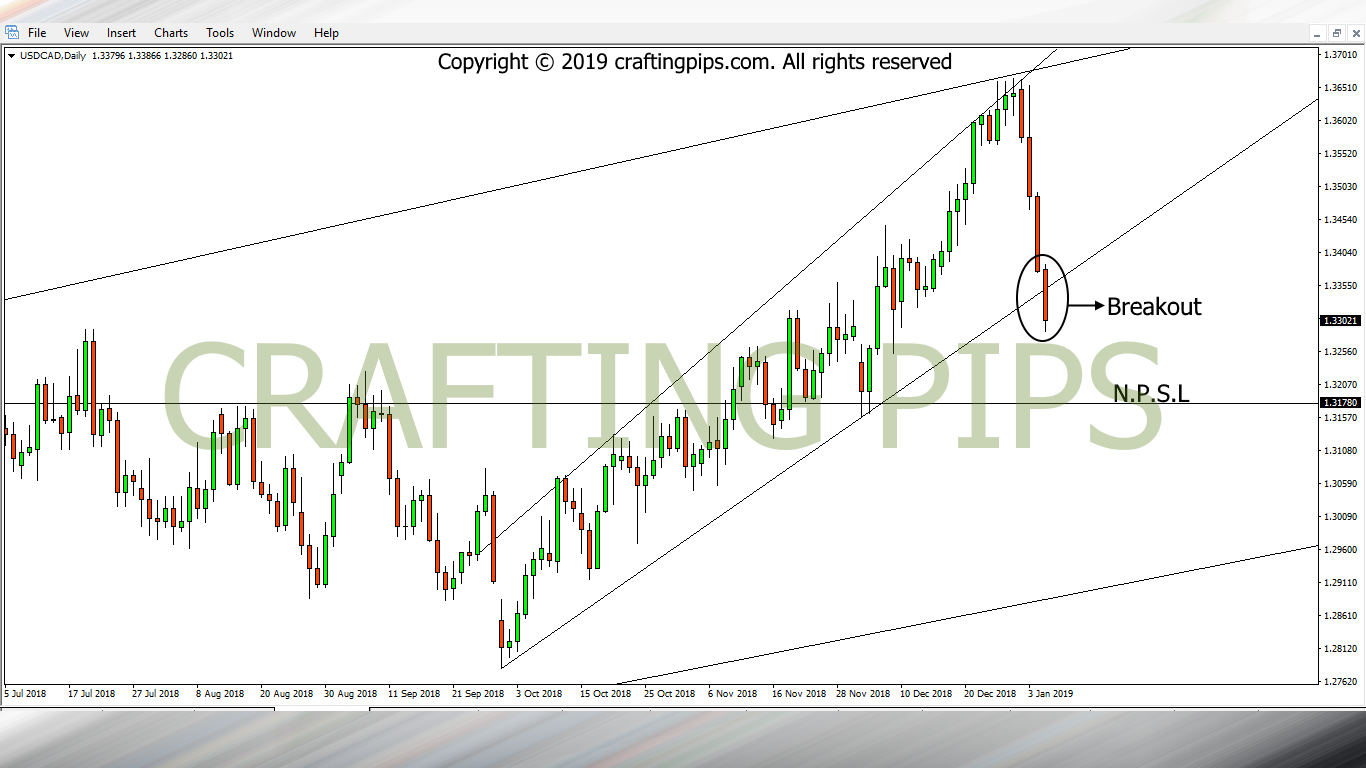Open the Charts menu
This screenshot has height=768, width=1366.
tap(171, 33)
